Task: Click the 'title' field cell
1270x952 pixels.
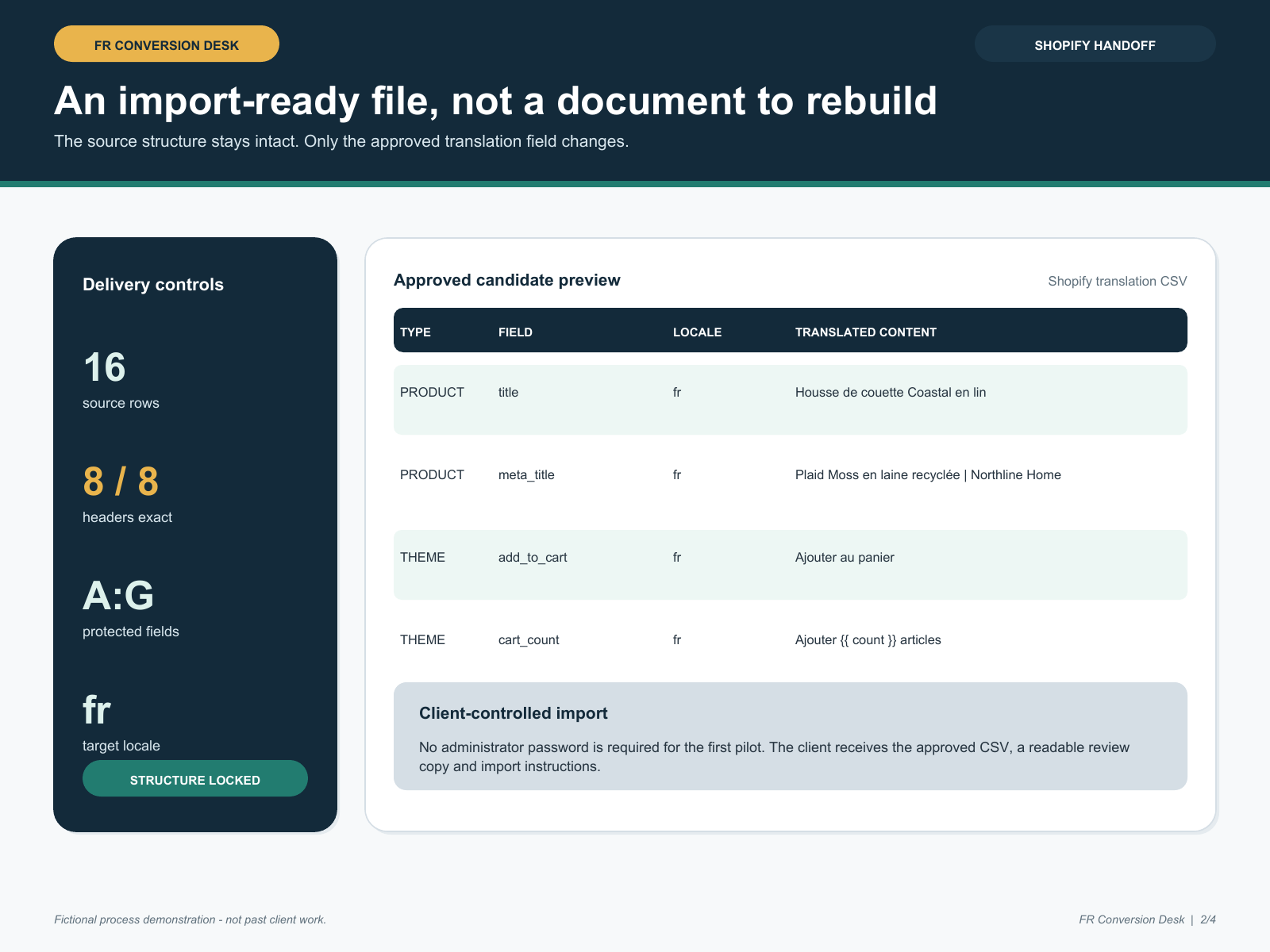Action: (508, 392)
